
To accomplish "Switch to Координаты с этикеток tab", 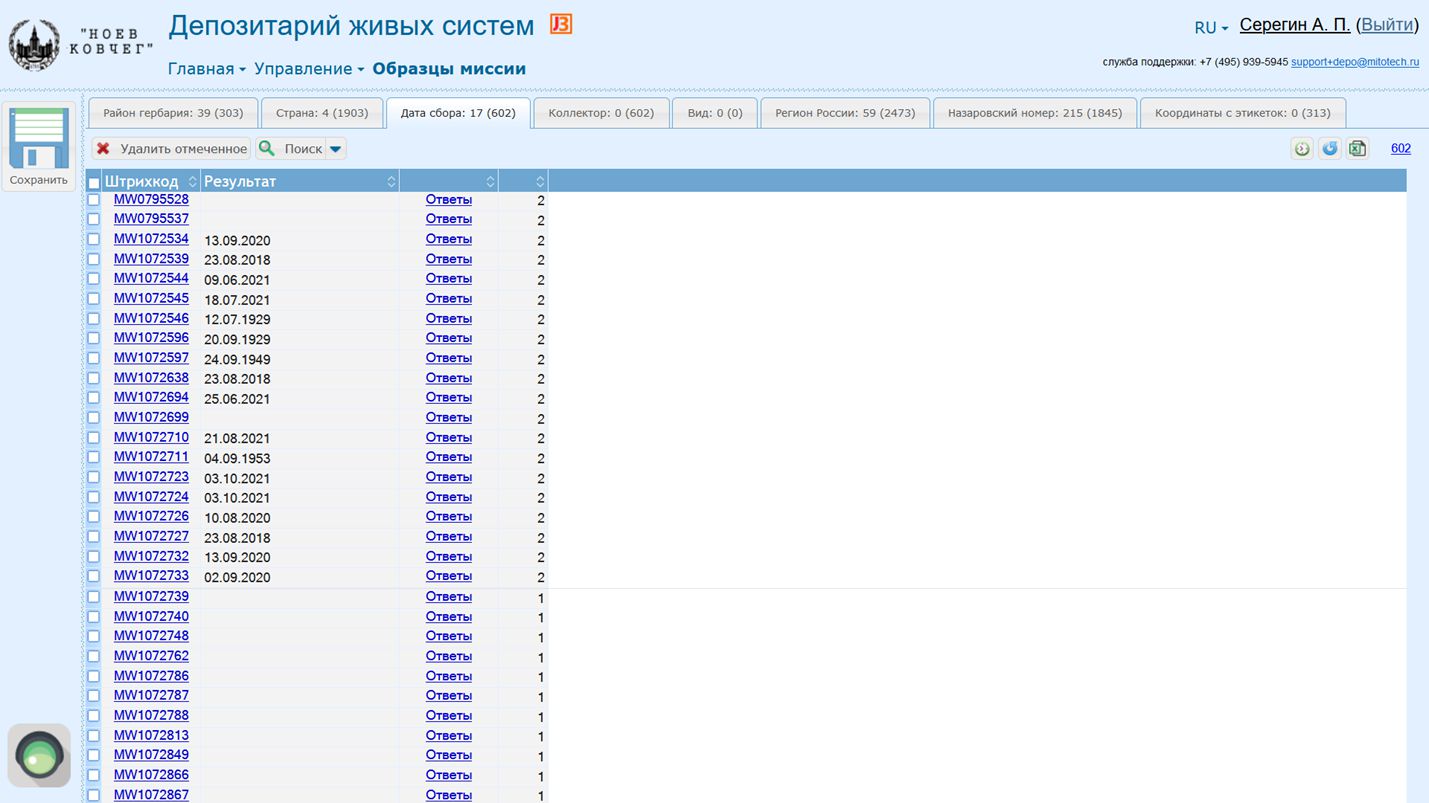I will click(x=1243, y=113).
